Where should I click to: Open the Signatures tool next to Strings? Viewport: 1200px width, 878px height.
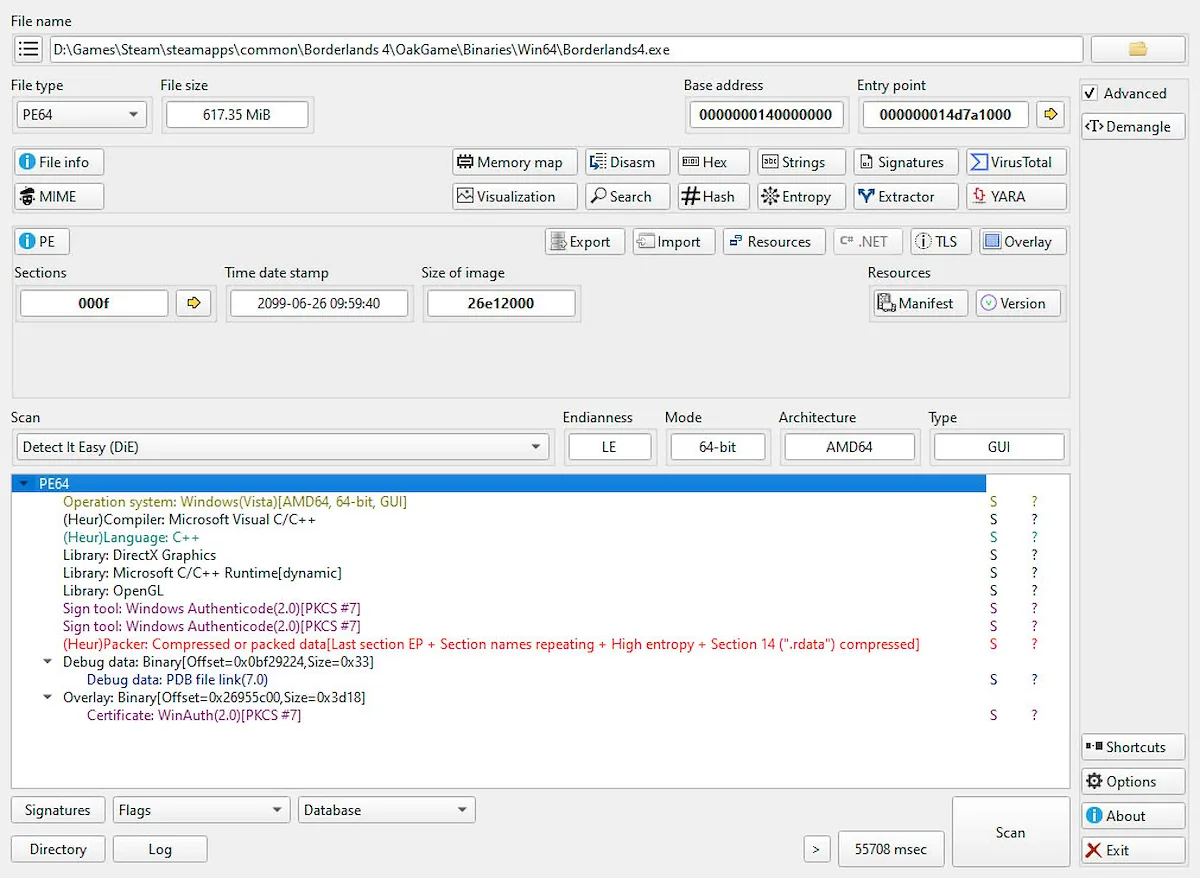906,162
